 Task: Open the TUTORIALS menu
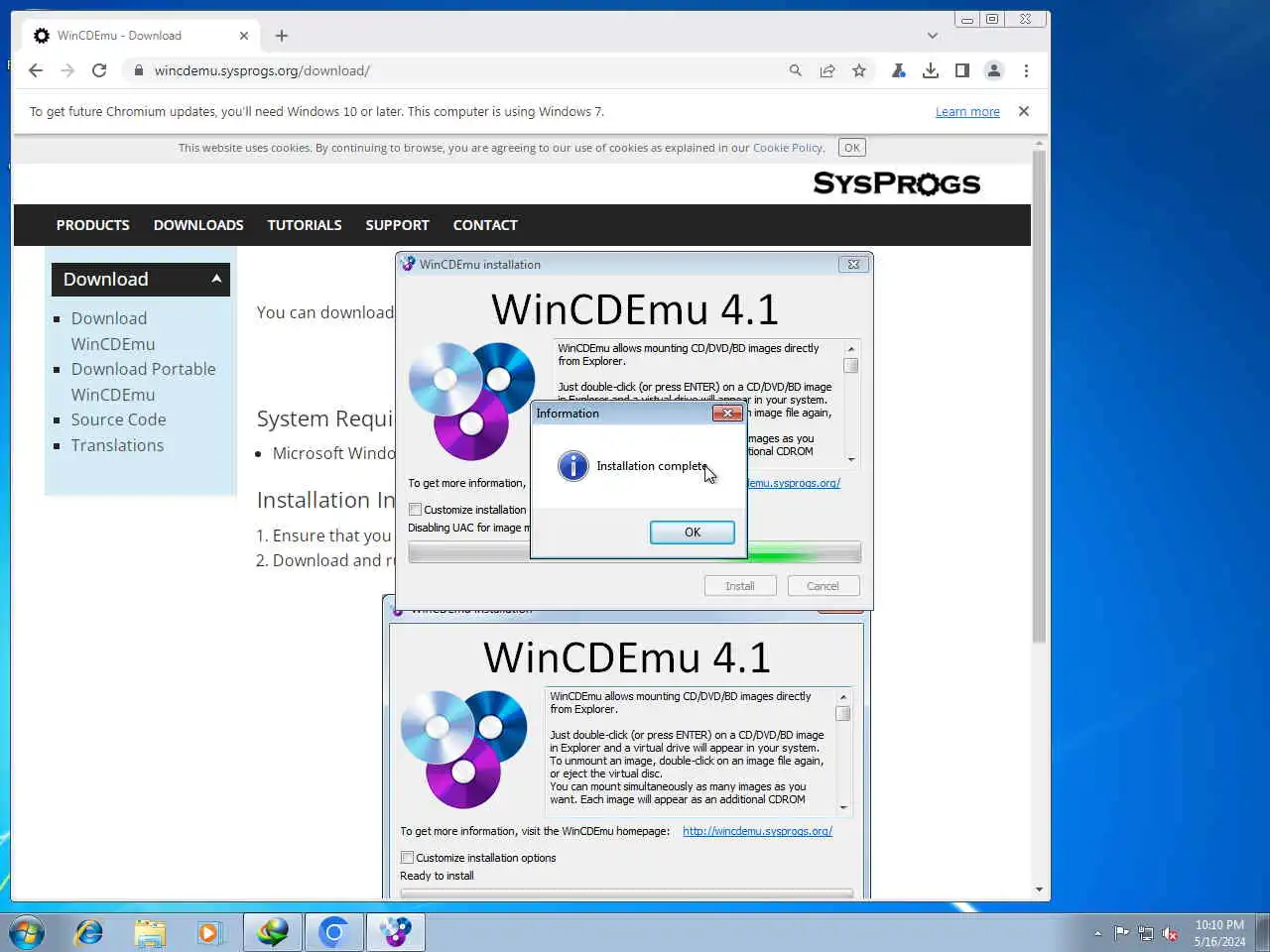tap(305, 225)
